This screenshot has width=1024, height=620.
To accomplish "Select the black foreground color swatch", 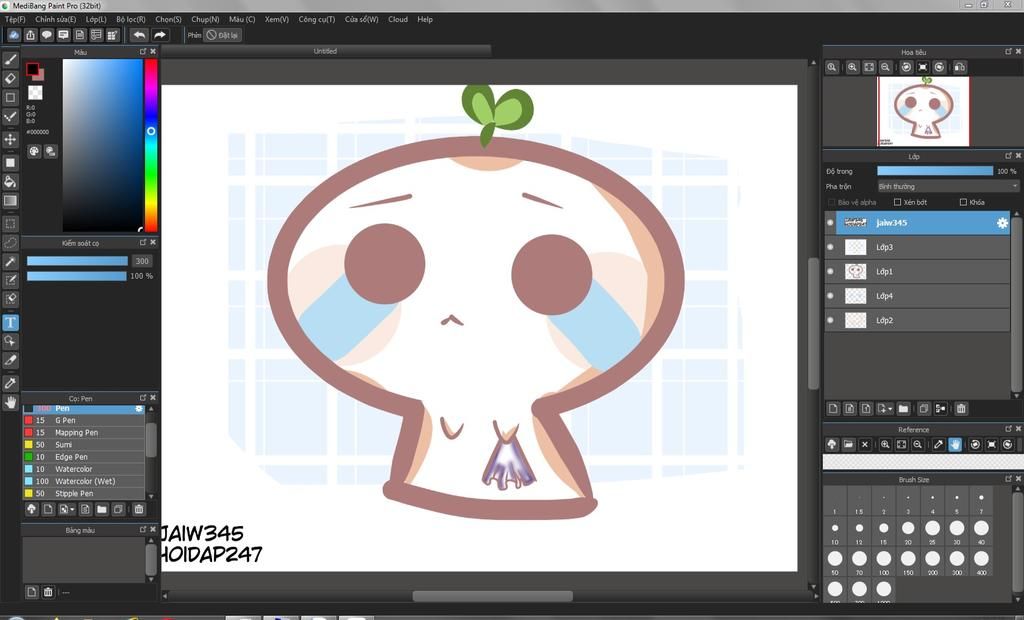I will (x=32, y=69).
